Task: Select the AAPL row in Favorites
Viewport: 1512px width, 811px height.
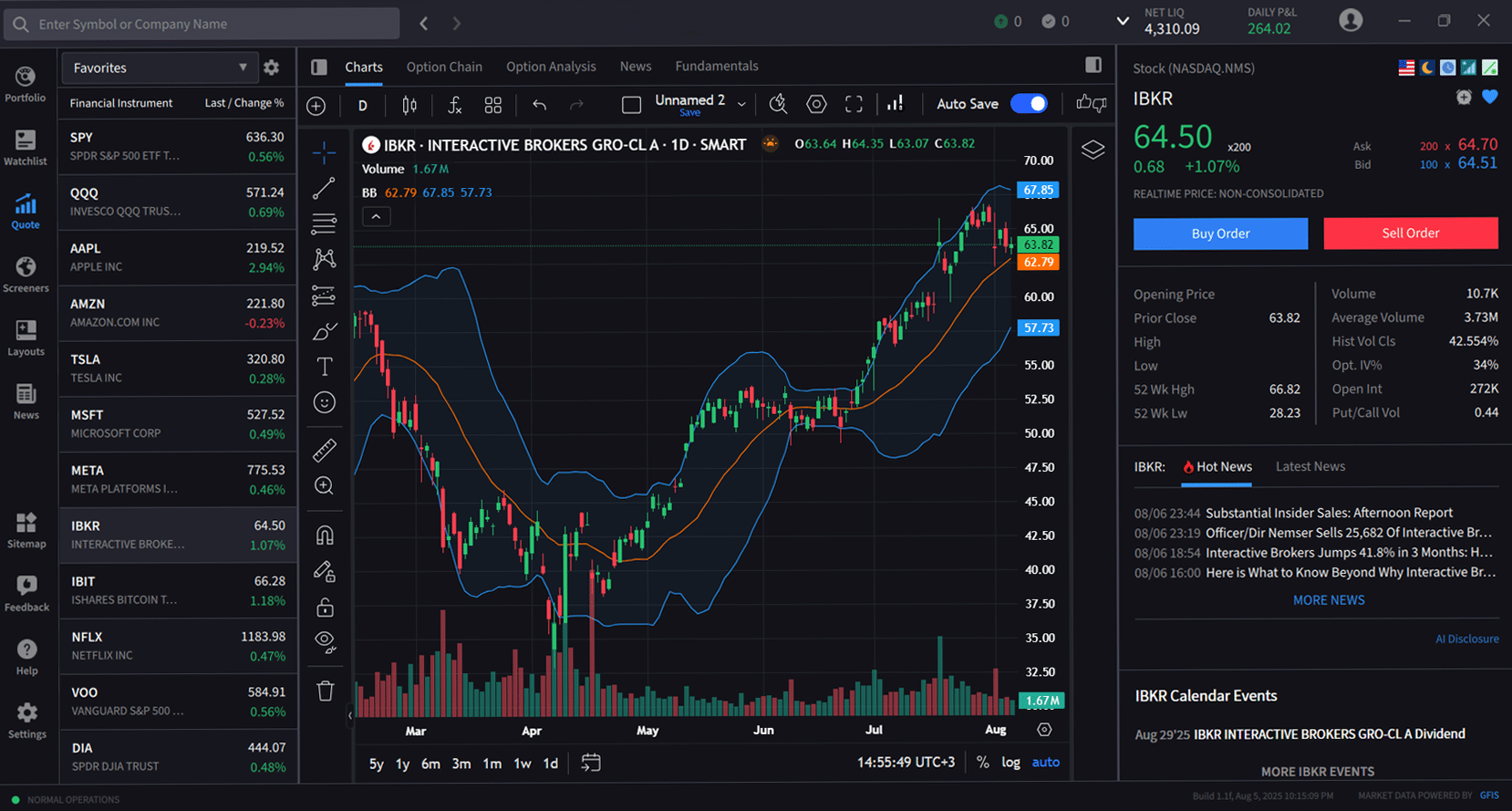Action: click(178, 257)
